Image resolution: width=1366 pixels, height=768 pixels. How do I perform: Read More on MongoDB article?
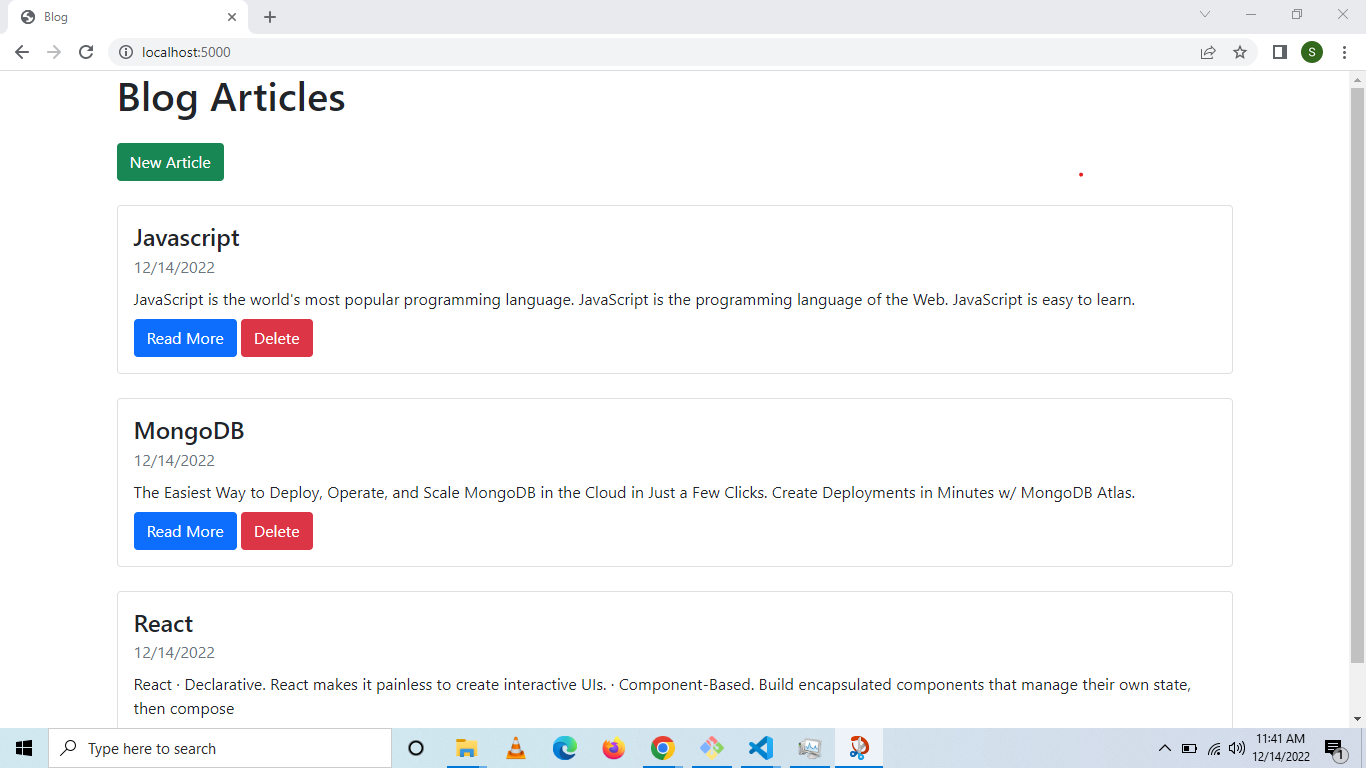185,531
